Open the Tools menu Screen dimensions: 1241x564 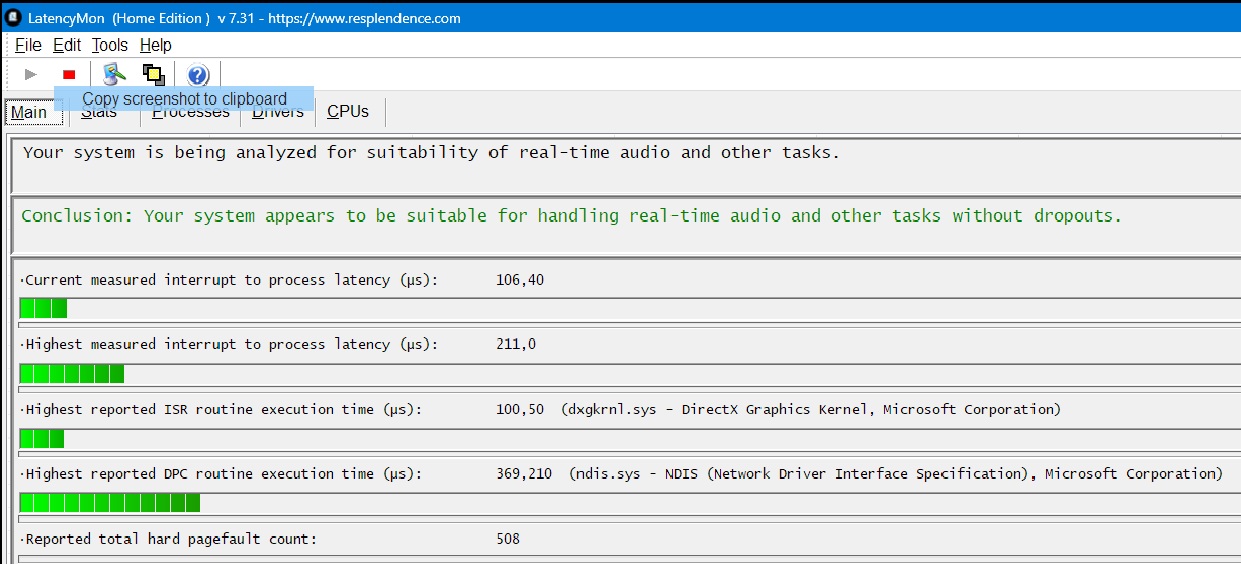tap(110, 45)
